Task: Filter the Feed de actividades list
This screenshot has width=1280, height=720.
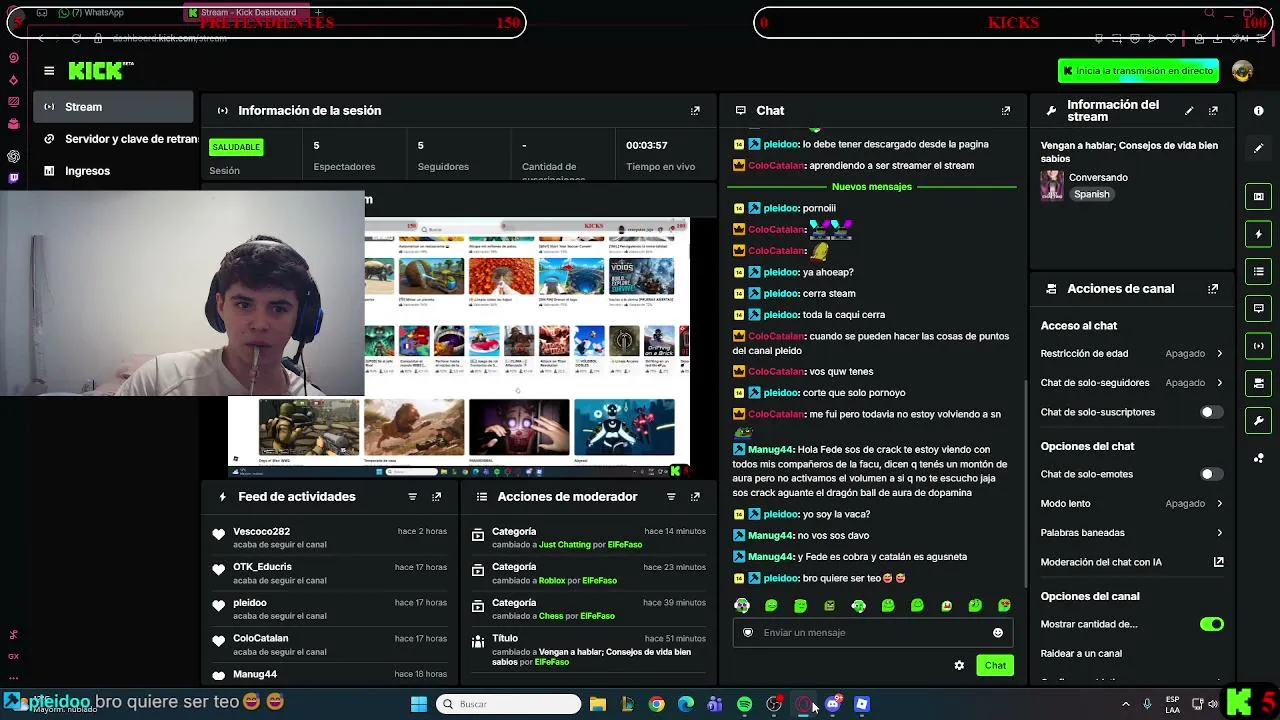Action: (x=412, y=497)
